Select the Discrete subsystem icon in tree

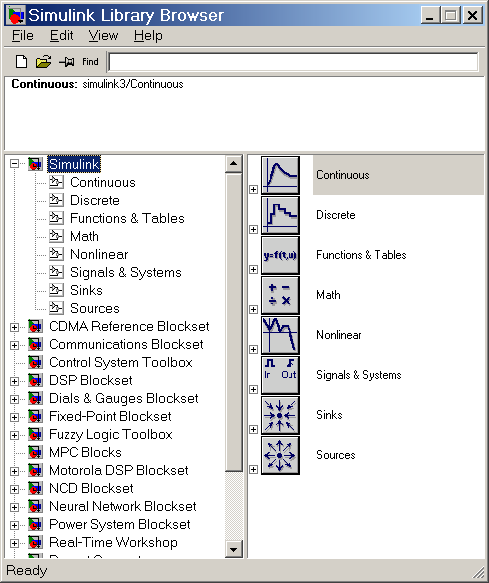point(56,200)
